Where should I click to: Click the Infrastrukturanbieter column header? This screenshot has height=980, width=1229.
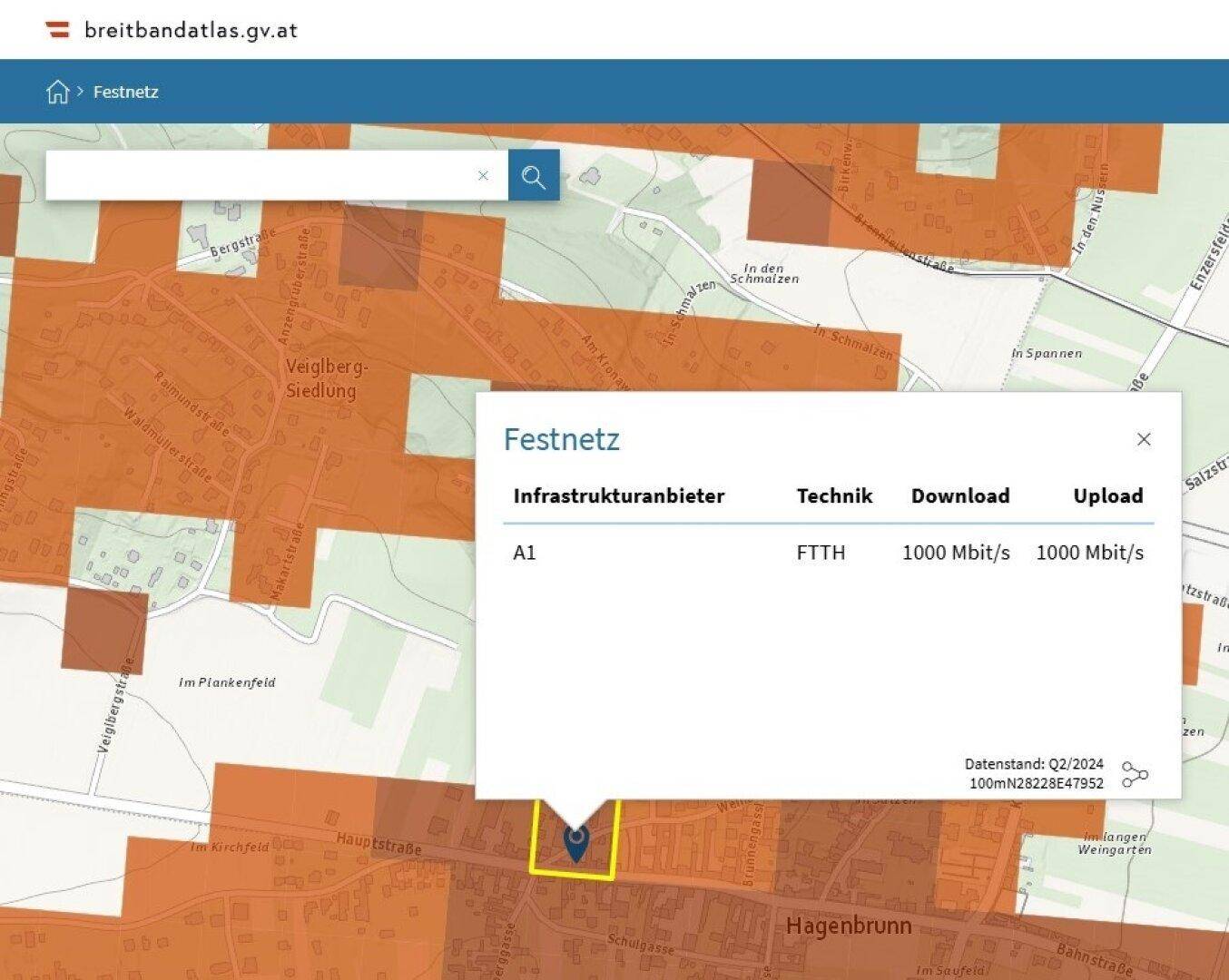(619, 496)
